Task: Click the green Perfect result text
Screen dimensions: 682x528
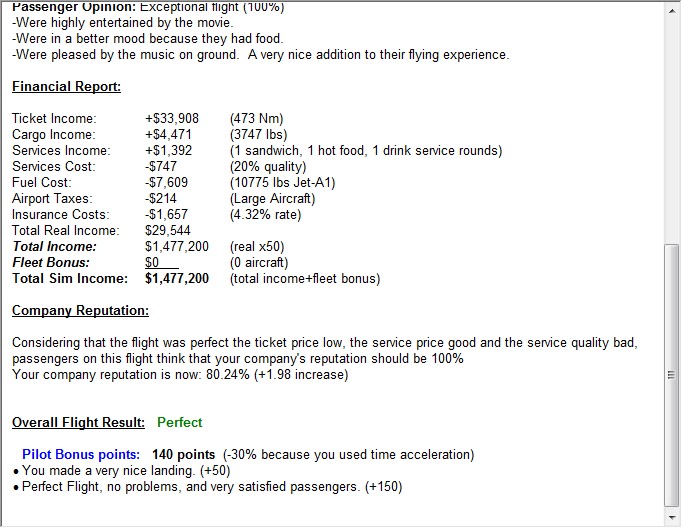Action: [179, 423]
